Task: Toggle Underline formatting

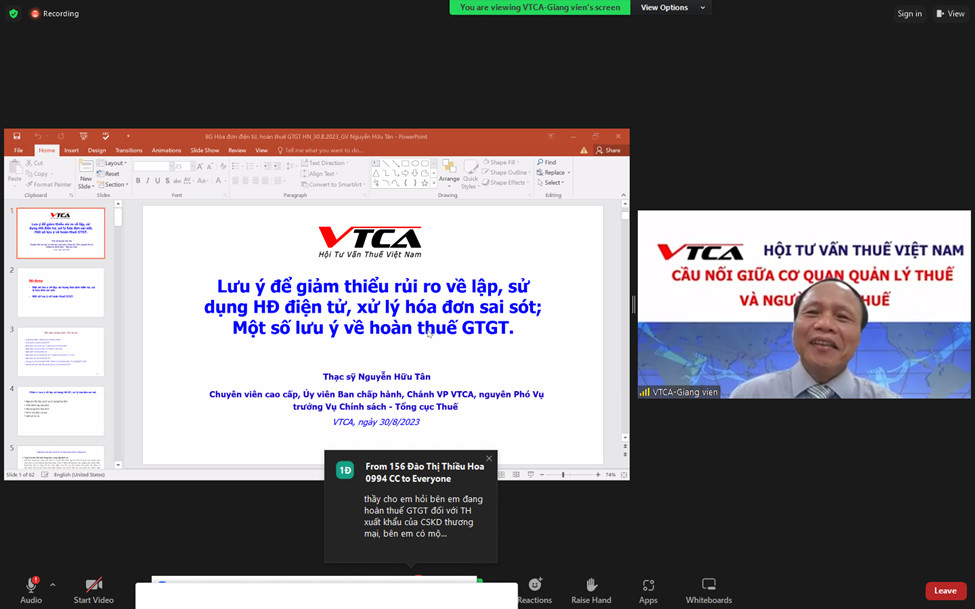Action: (x=157, y=181)
